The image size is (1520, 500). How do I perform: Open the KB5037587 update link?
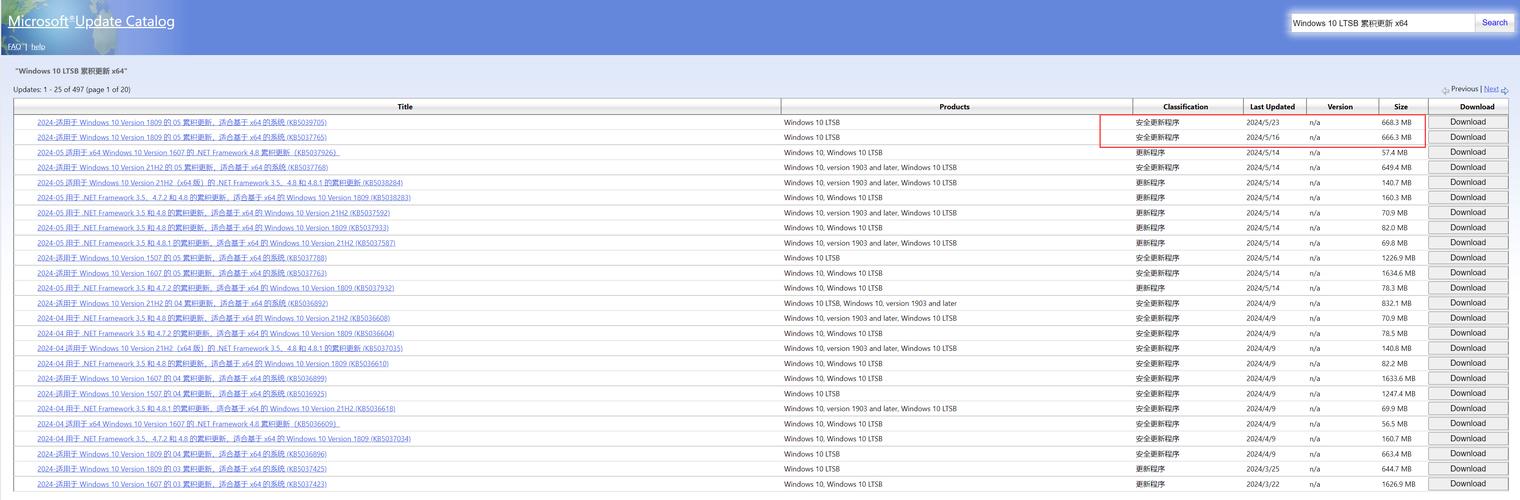pos(216,242)
